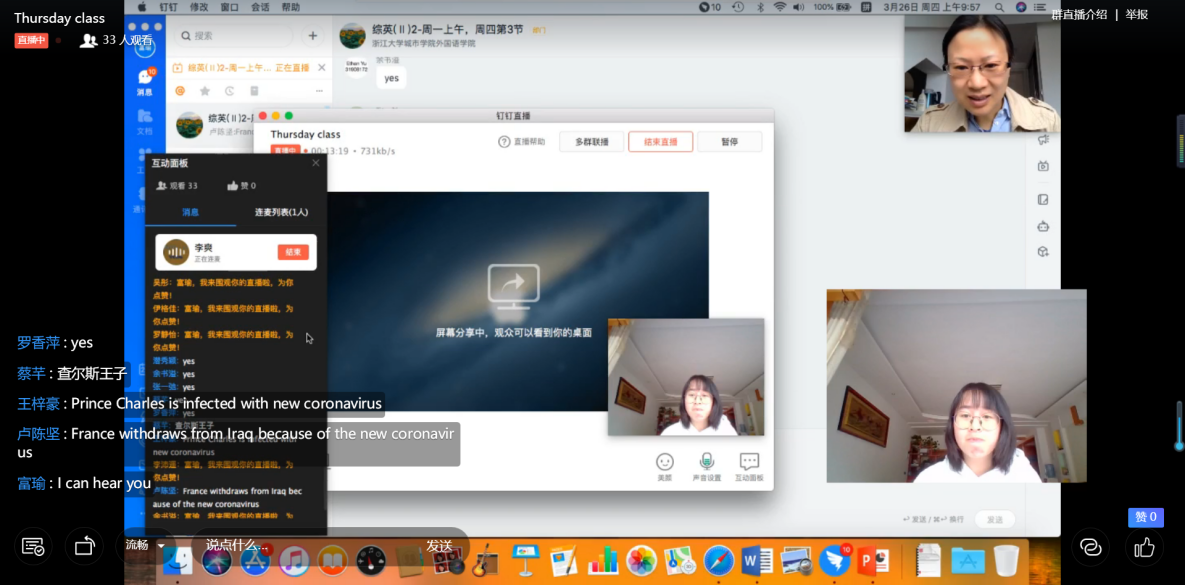Viewport: 1185px width, 585px height.
Task: Click the rotate screen icon at bottom left
Action: (84, 546)
